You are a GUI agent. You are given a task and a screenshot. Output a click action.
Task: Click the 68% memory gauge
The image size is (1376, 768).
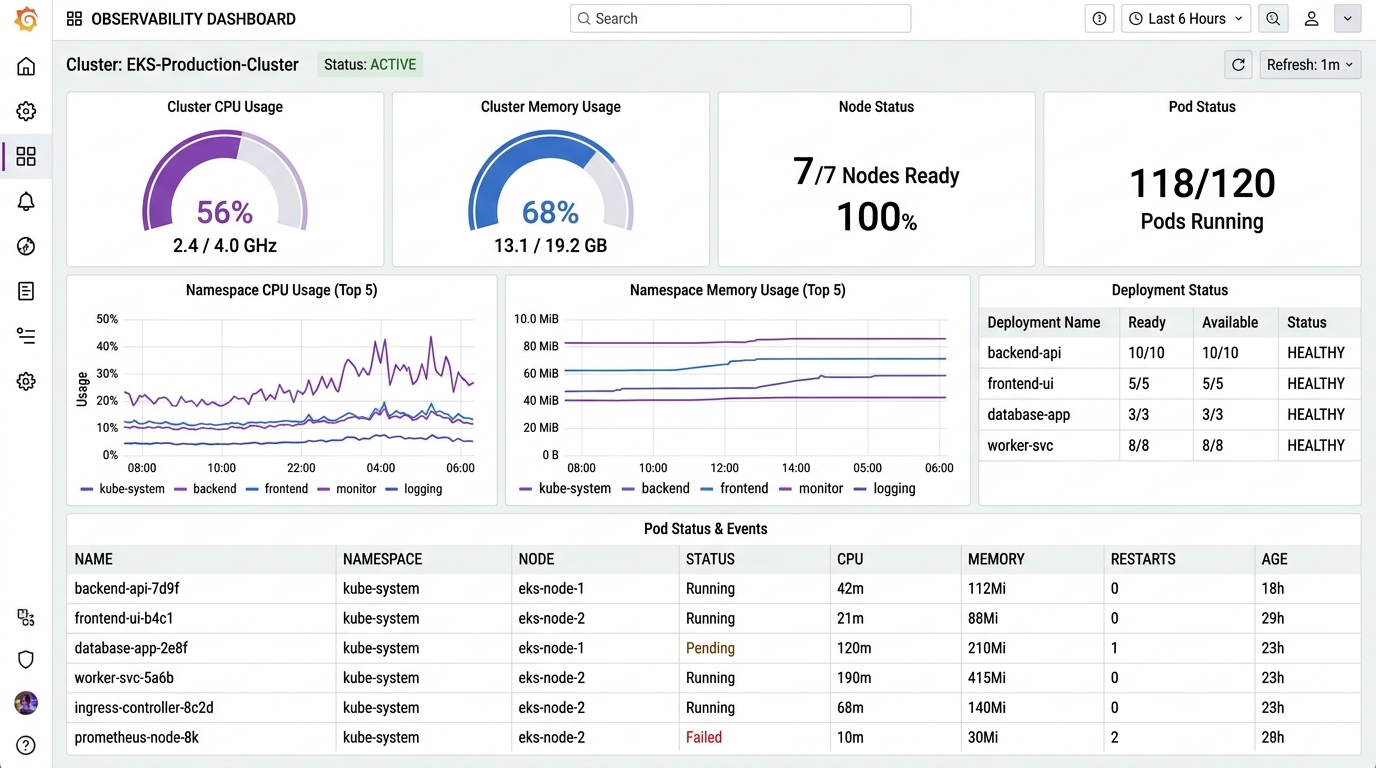(551, 183)
